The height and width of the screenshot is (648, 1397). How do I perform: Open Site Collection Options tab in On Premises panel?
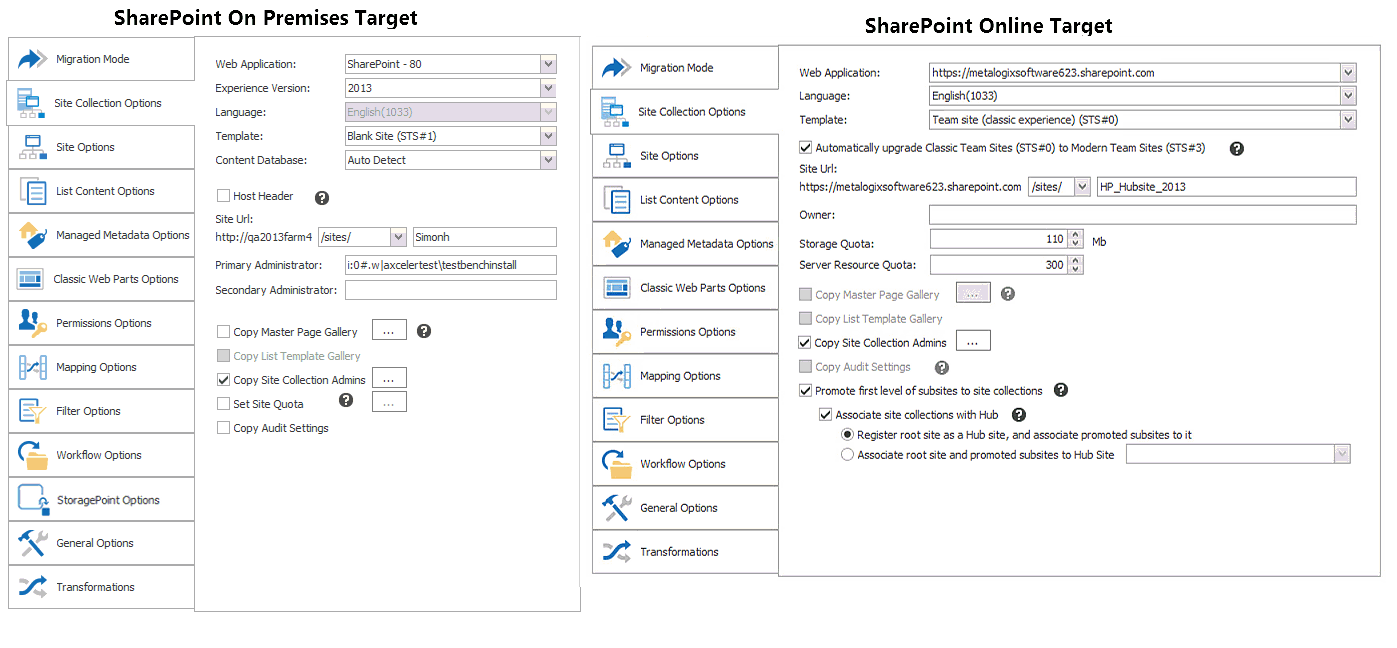click(100, 103)
